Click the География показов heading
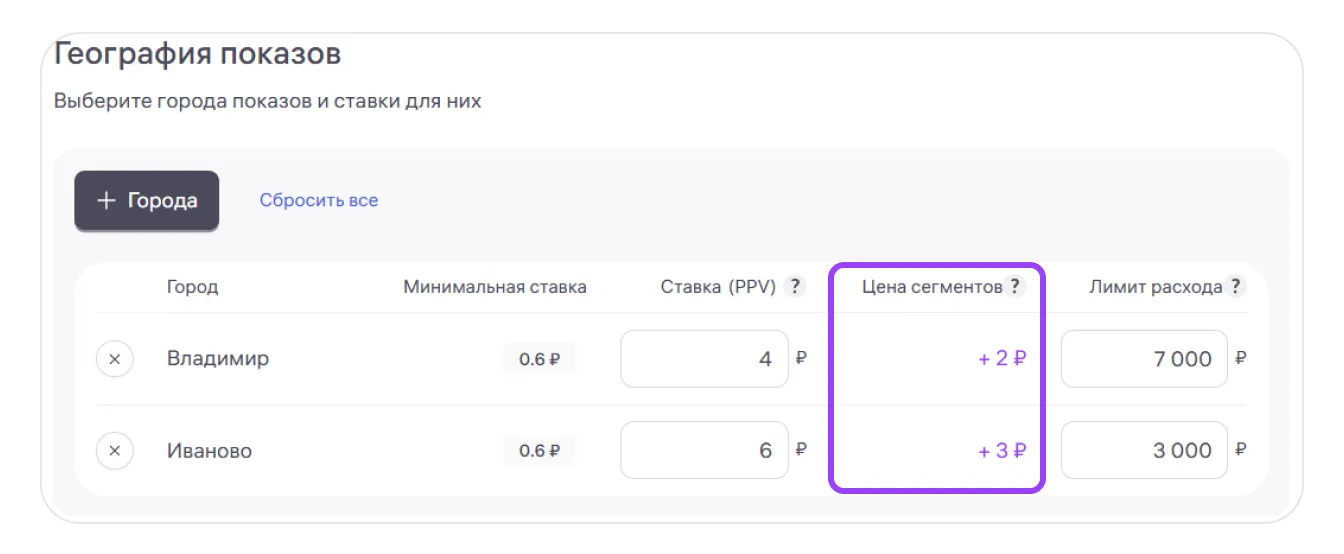1344x554 pixels. coord(197,54)
